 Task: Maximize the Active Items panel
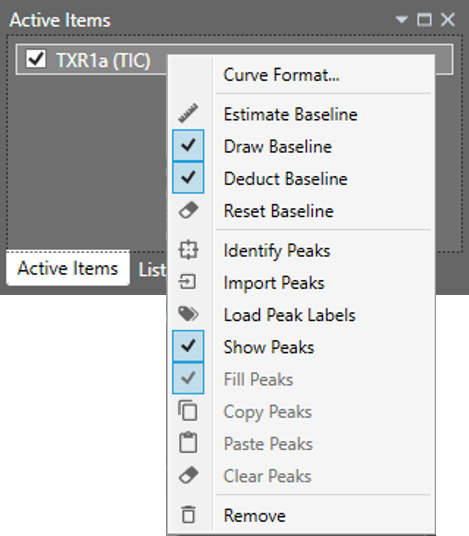424,19
